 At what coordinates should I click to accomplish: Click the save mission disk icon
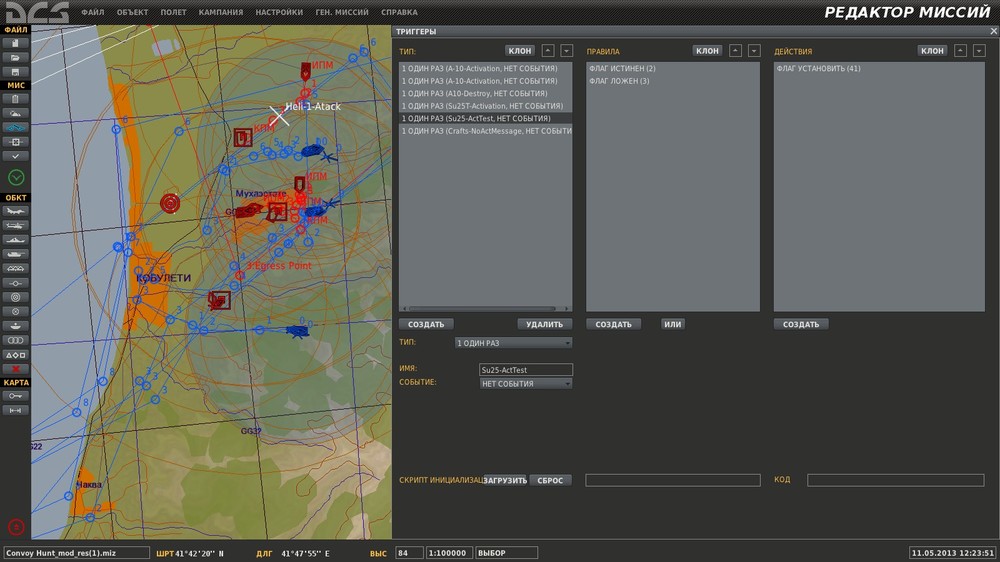pos(15,72)
